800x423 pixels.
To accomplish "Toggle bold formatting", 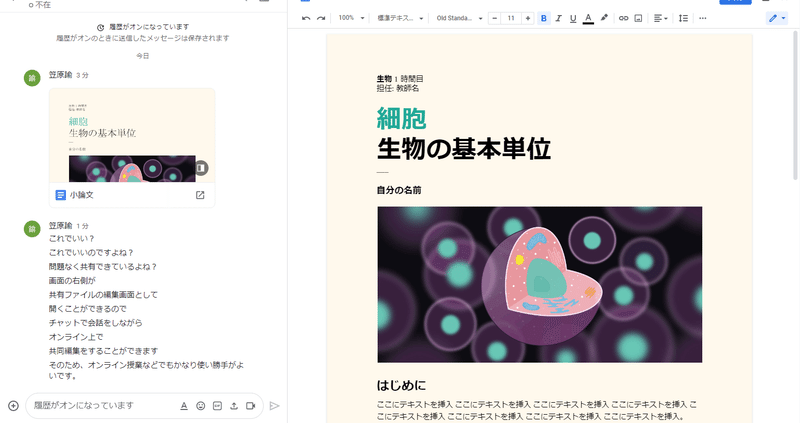I will tap(543, 18).
